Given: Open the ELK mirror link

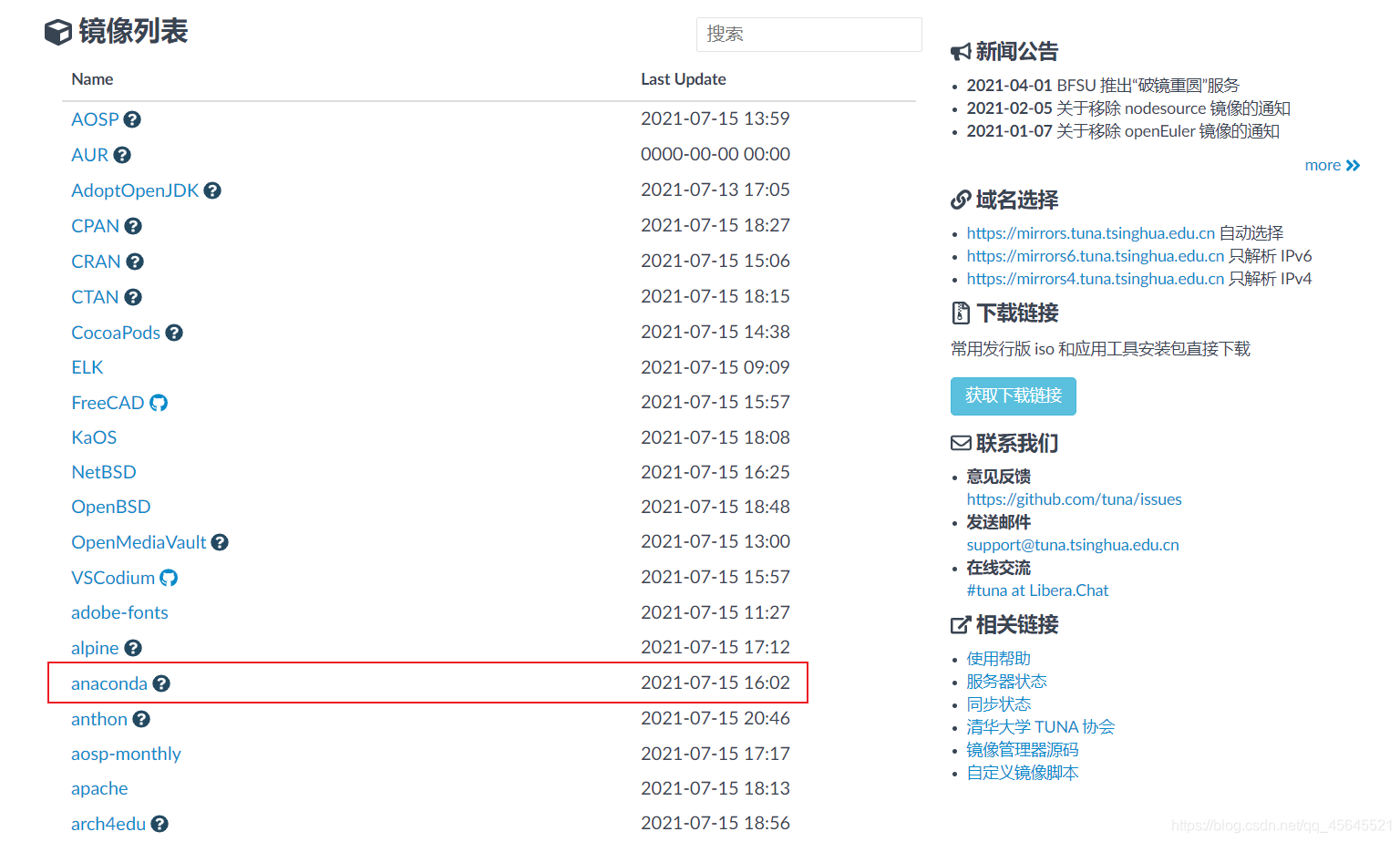Looking at the screenshot, I should pyautogui.click(x=87, y=367).
